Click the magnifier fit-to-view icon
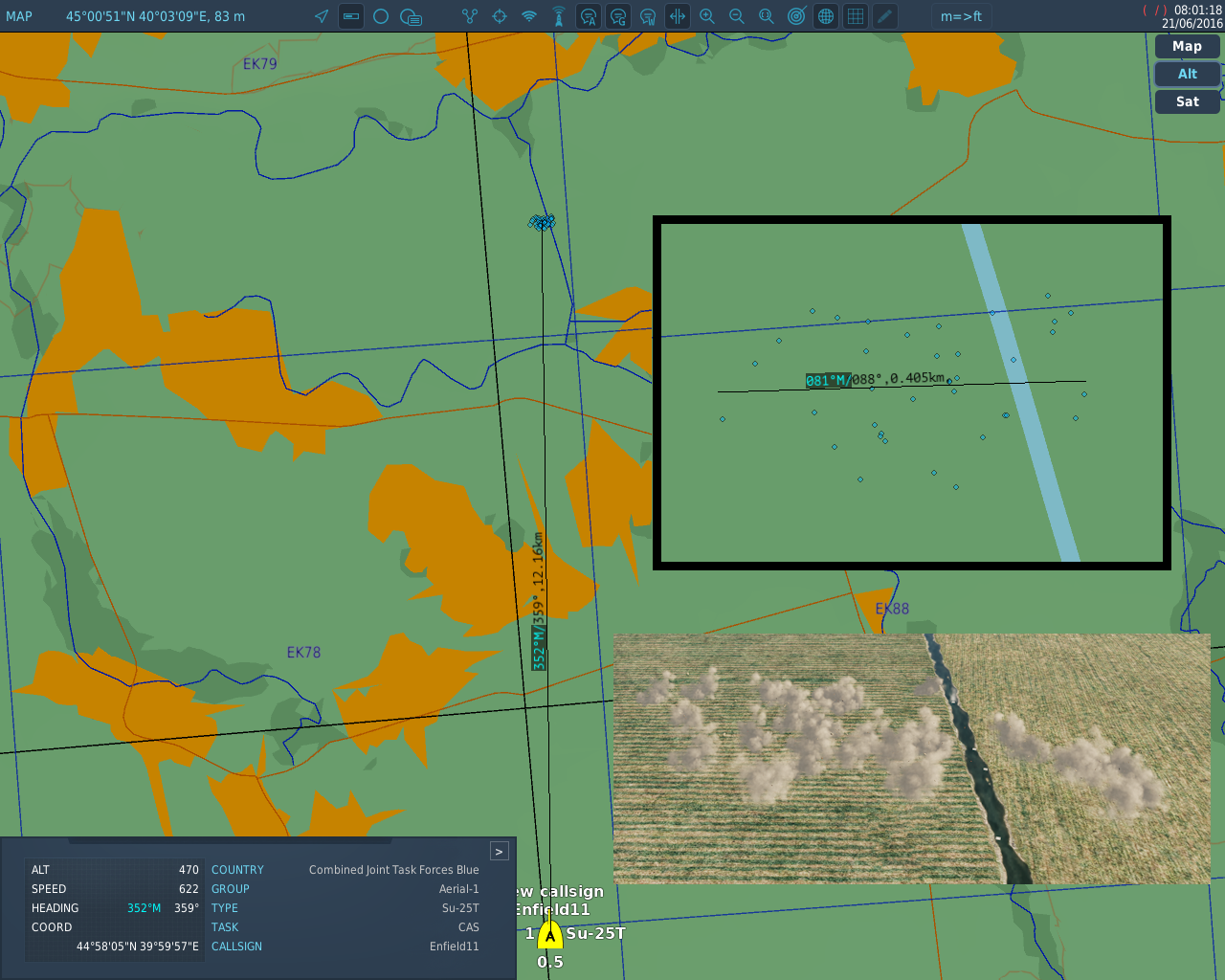This screenshot has height=980, width=1225. coord(767,16)
